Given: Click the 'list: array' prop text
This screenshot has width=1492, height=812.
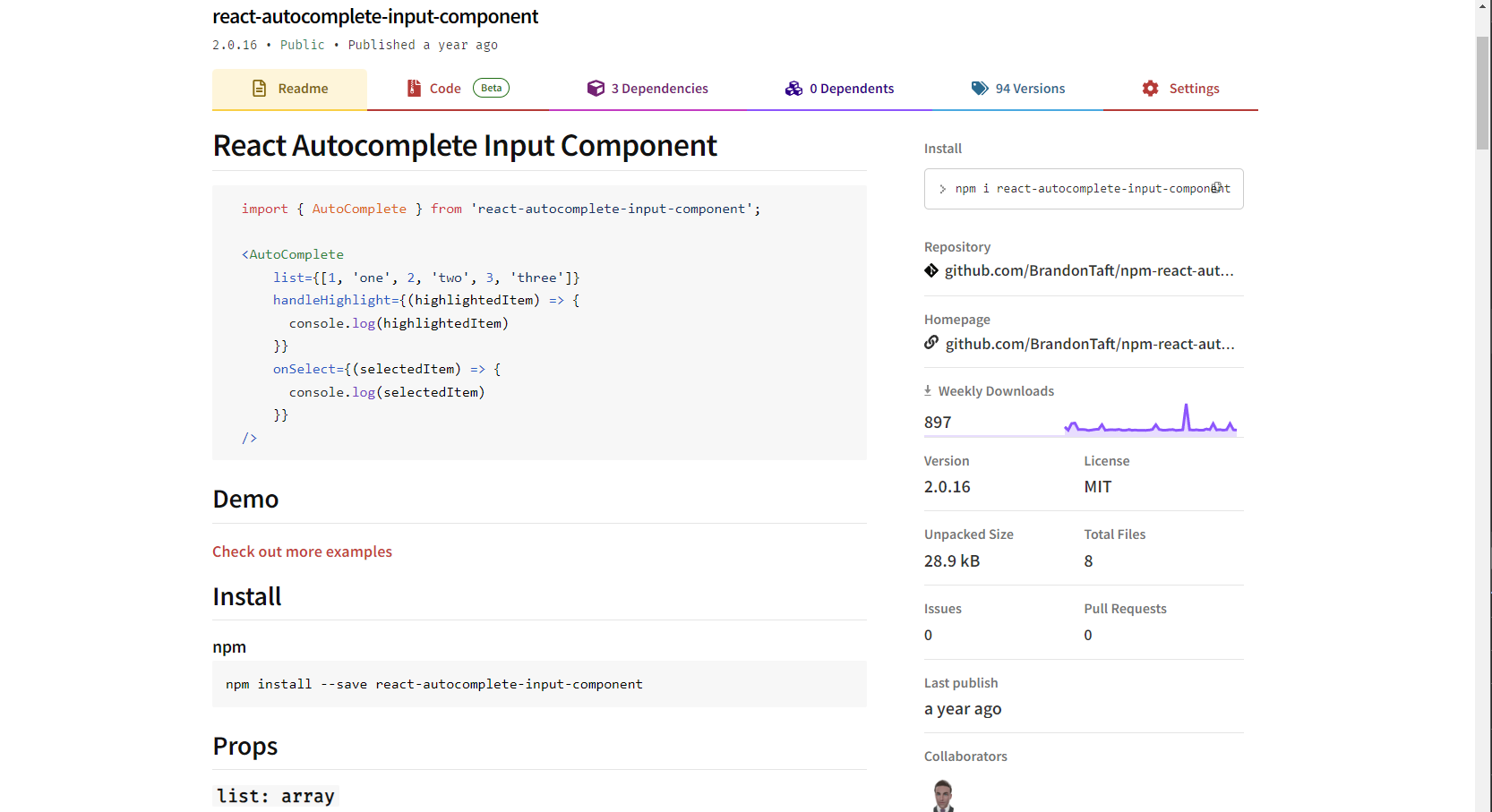Looking at the screenshot, I should pyautogui.click(x=276, y=796).
